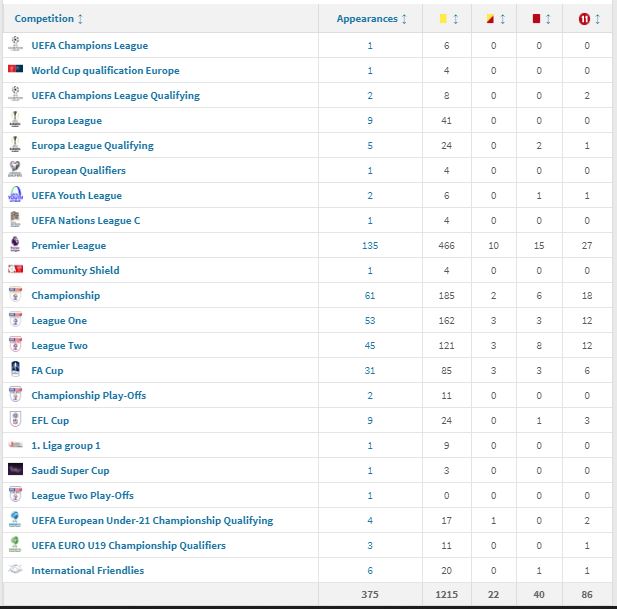Click the FA Cup logo icon
The height and width of the screenshot is (609, 617).
tap(15, 370)
